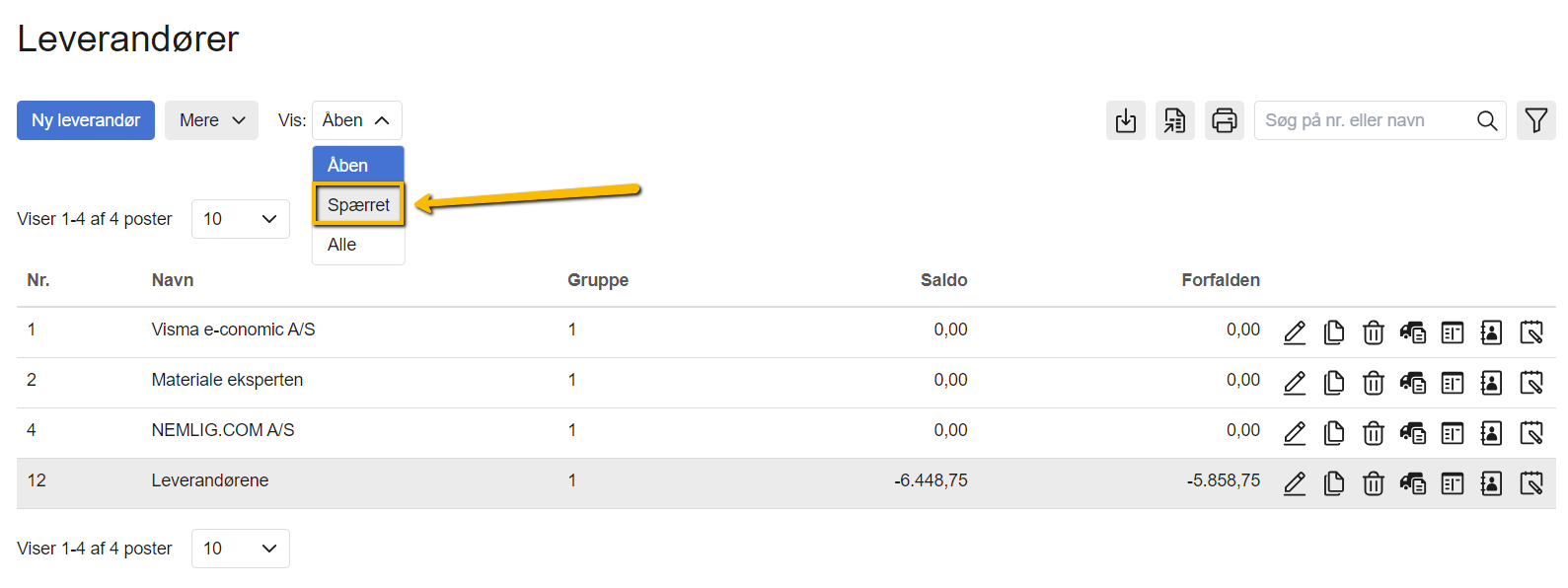Click the truck icon in the Leverandørene row
This screenshot has width=1568, height=588.
pyautogui.click(x=1413, y=483)
